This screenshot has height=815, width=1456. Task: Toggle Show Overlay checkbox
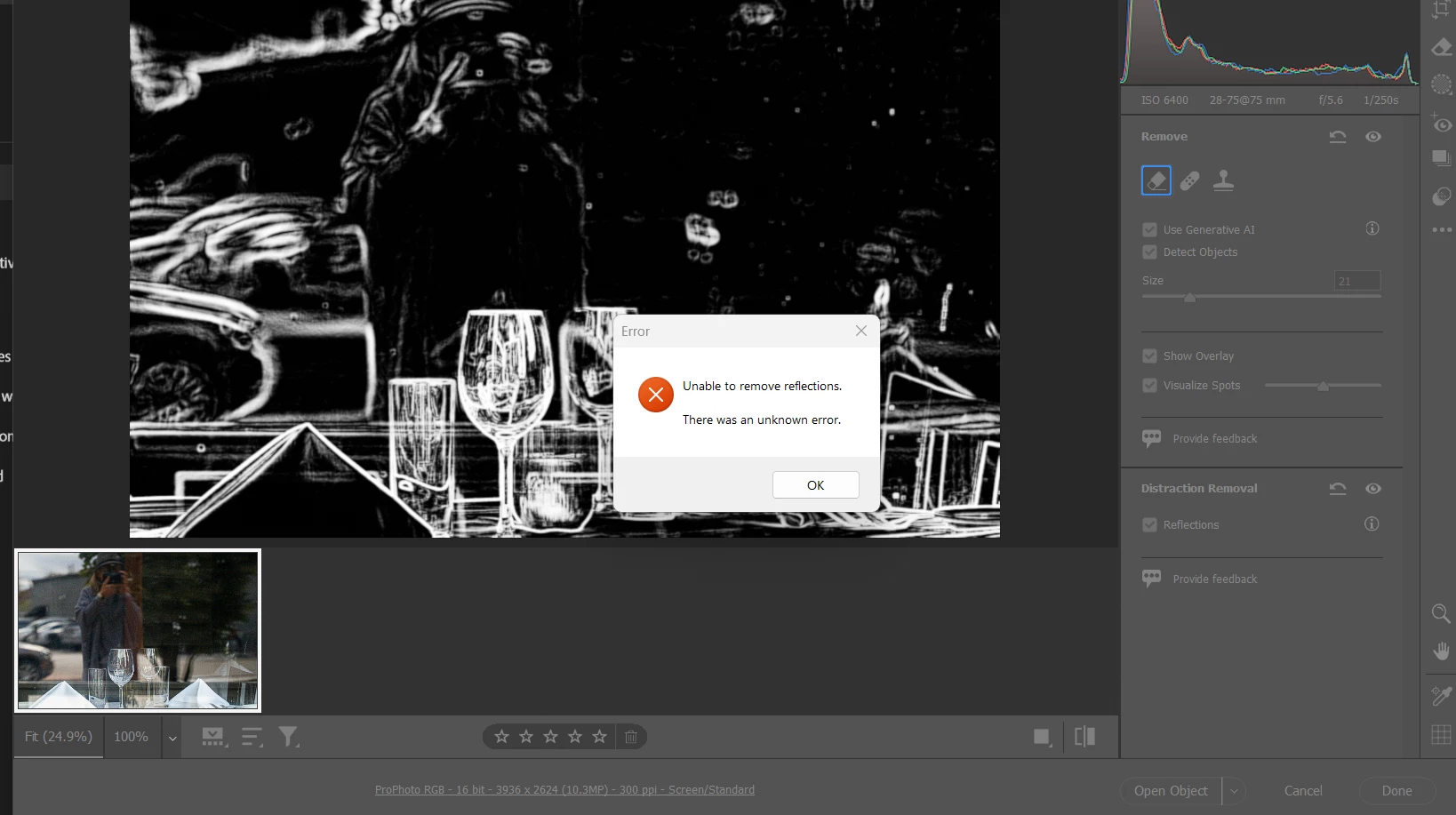[x=1149, y=356]
